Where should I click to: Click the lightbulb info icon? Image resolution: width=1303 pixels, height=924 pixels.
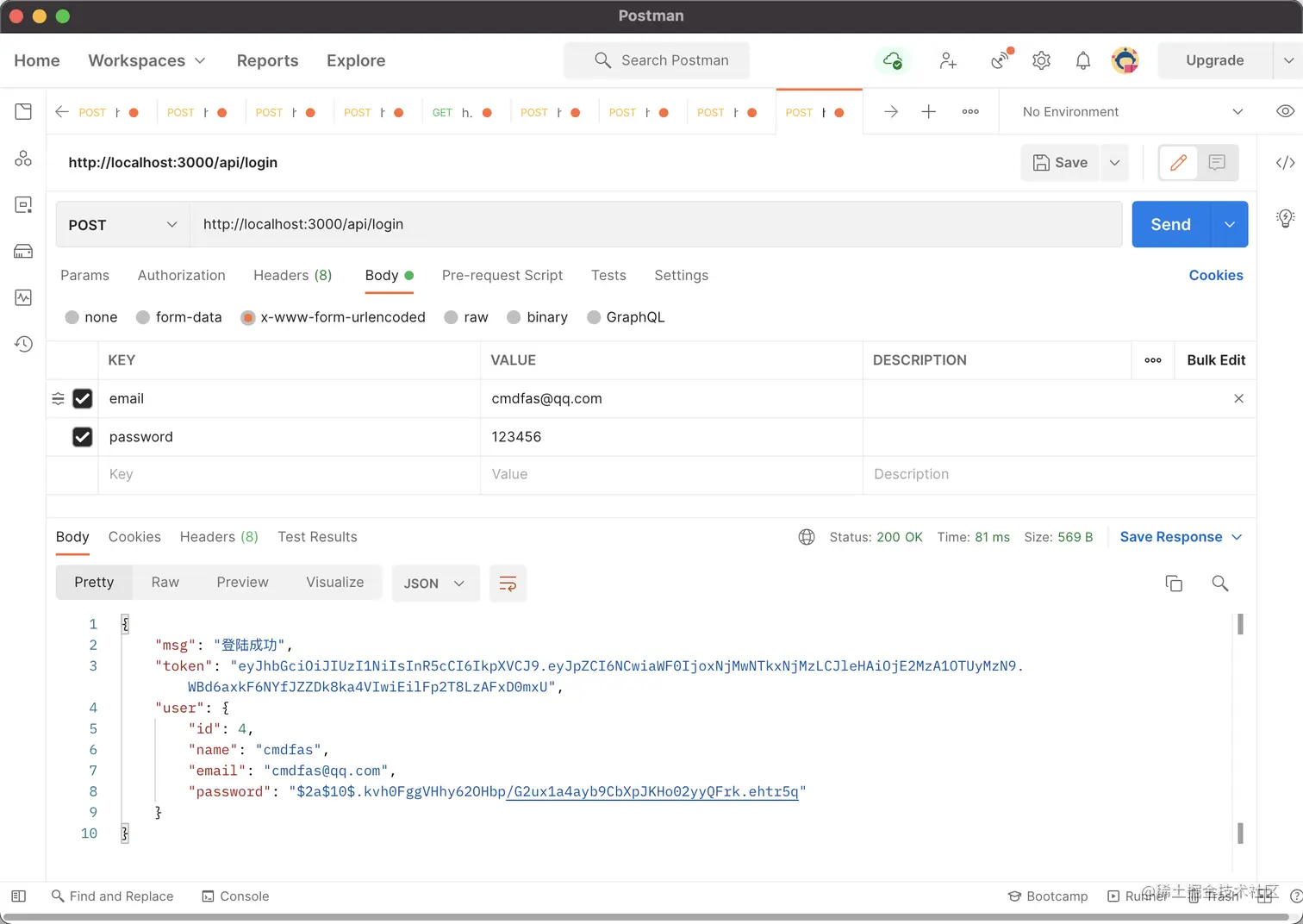tap(1285, 218)
